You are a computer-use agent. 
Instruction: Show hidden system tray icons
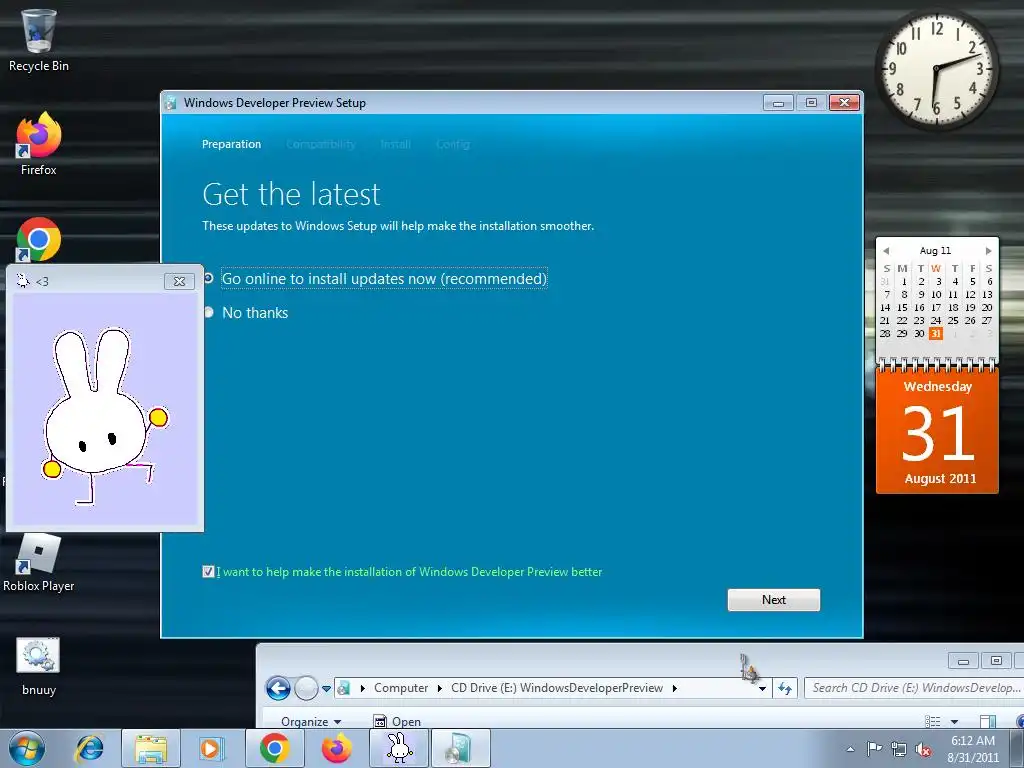point(850,749)
